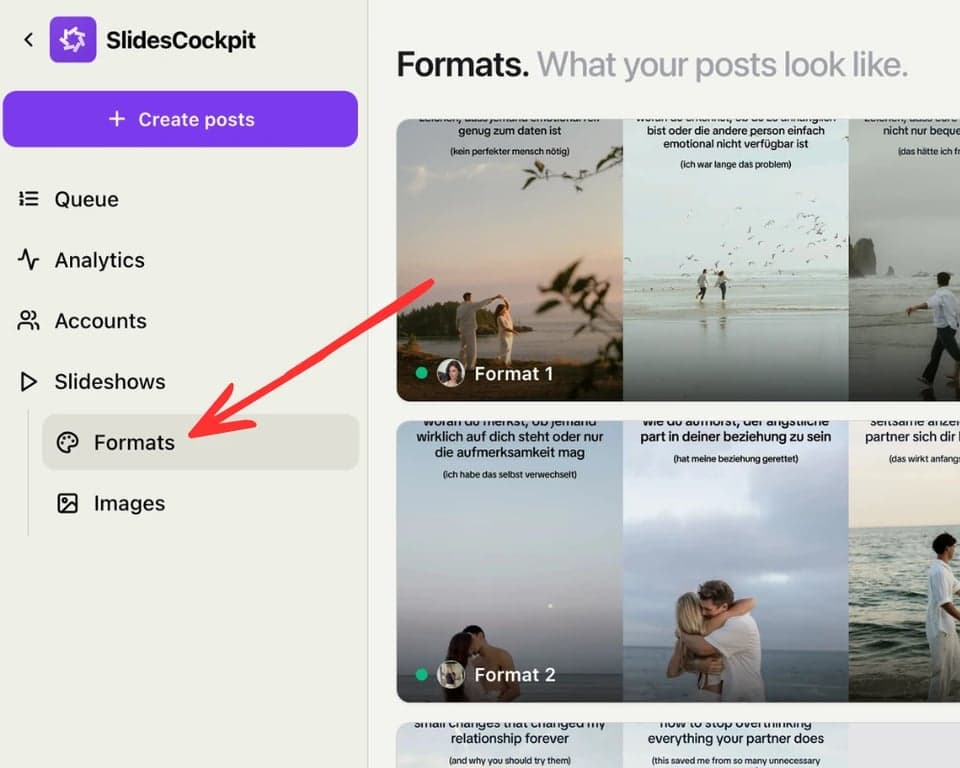
Task: Click the Format 1 label
Action: [514, 374]
